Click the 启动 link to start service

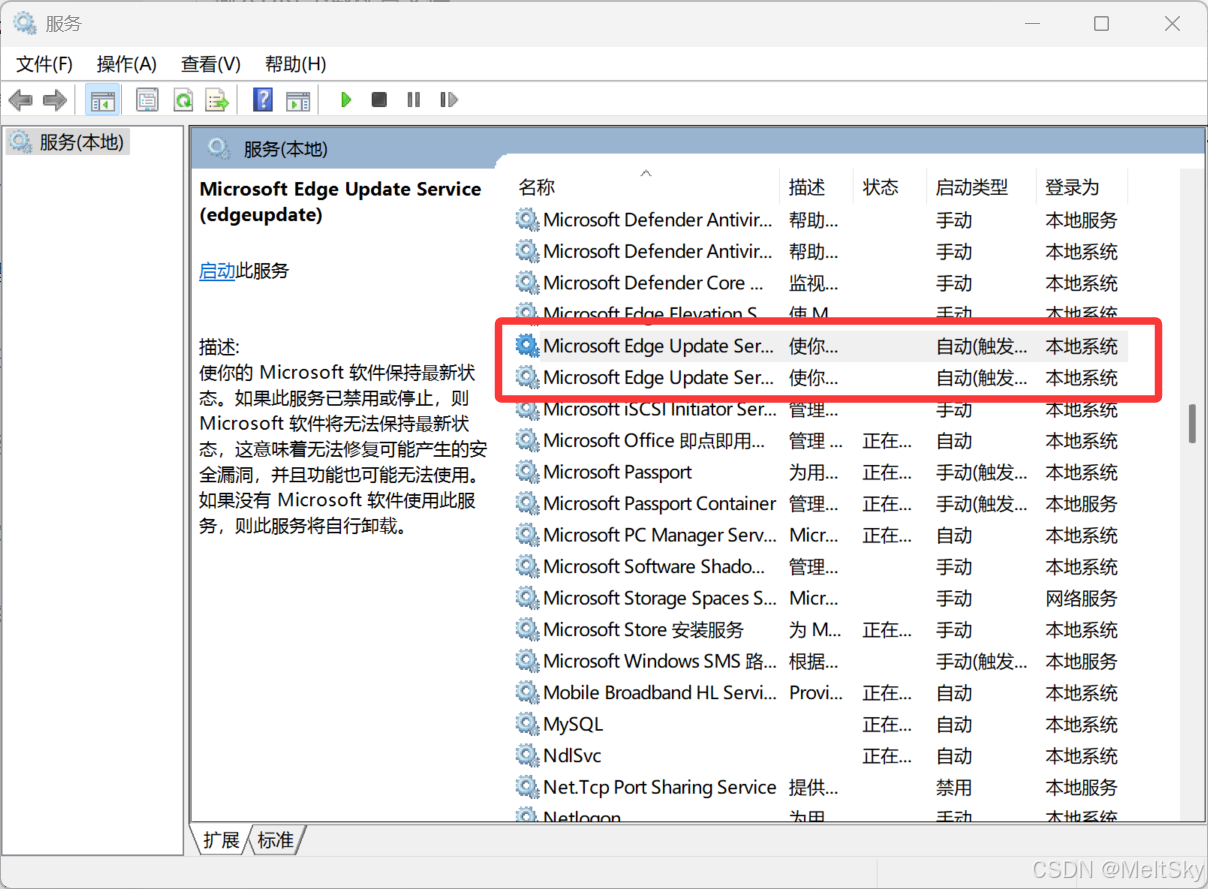click(x=217, y=271)
